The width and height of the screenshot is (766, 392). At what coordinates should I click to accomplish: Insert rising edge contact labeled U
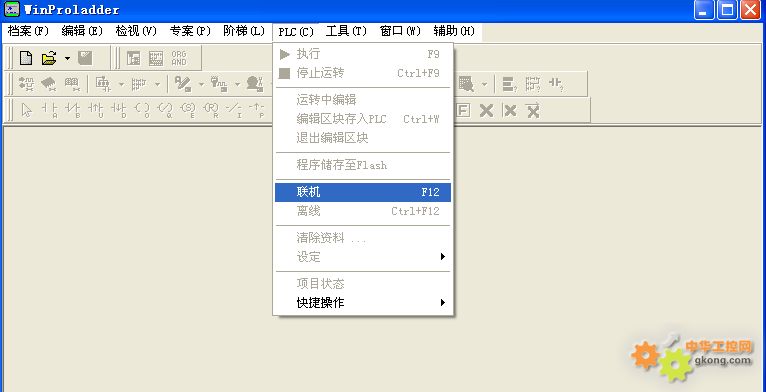(96, 110)
